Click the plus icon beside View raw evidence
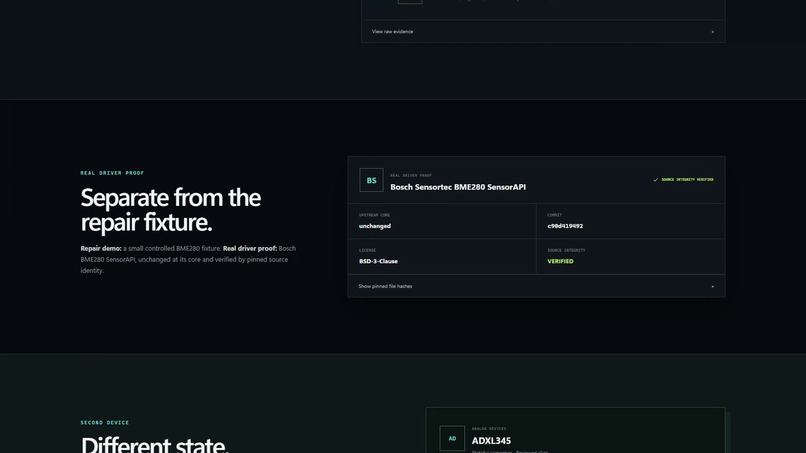806x453 pixels. 712,32
